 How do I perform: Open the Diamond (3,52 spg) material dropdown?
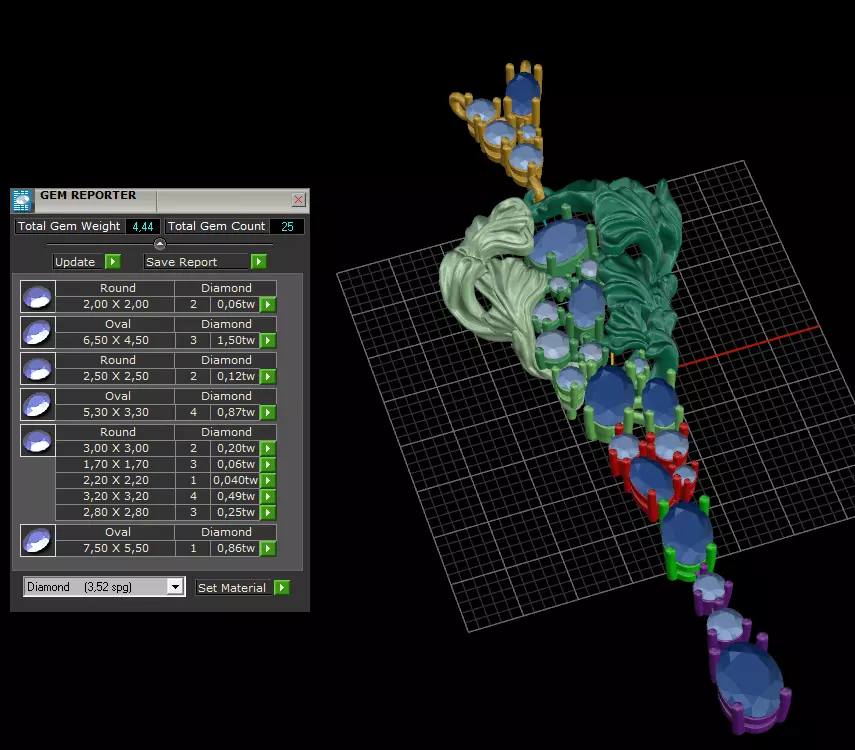(174, 587)
